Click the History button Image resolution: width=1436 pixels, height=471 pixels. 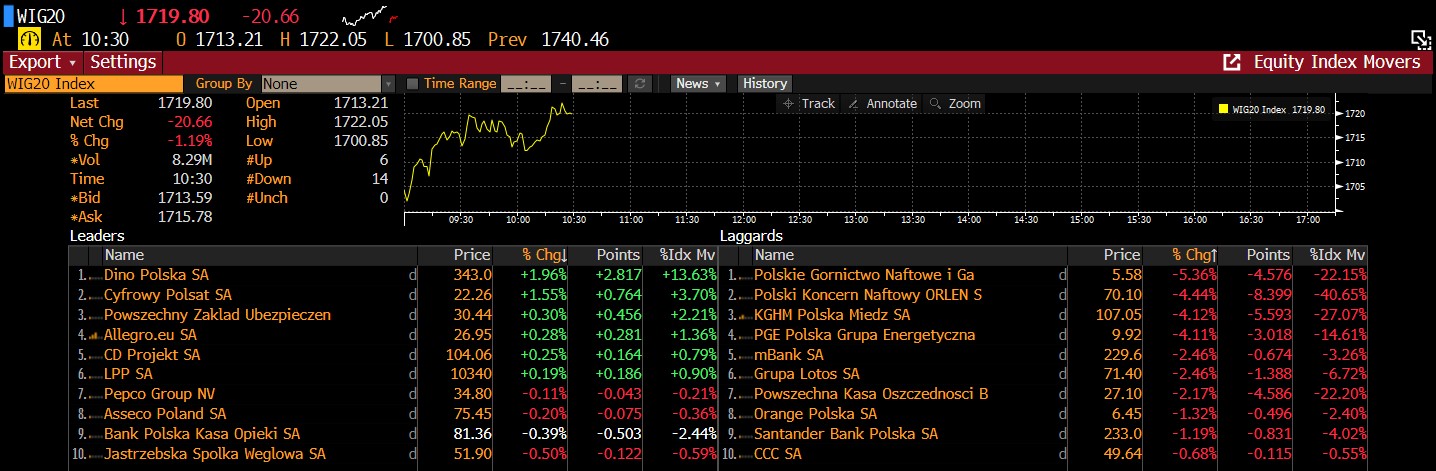[x=765, y=84]
